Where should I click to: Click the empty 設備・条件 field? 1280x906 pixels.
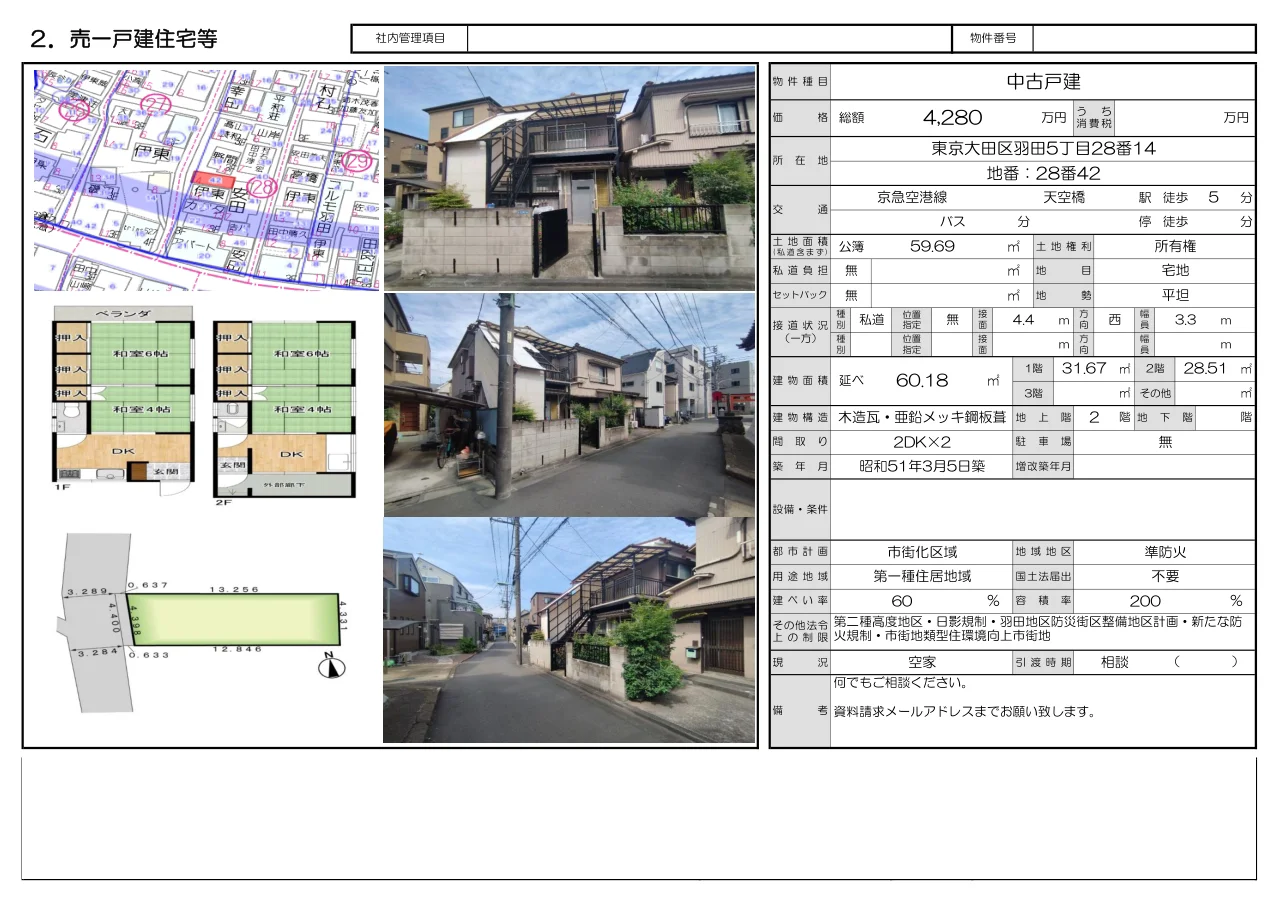pyautogui.click(x=1043, y=510)
